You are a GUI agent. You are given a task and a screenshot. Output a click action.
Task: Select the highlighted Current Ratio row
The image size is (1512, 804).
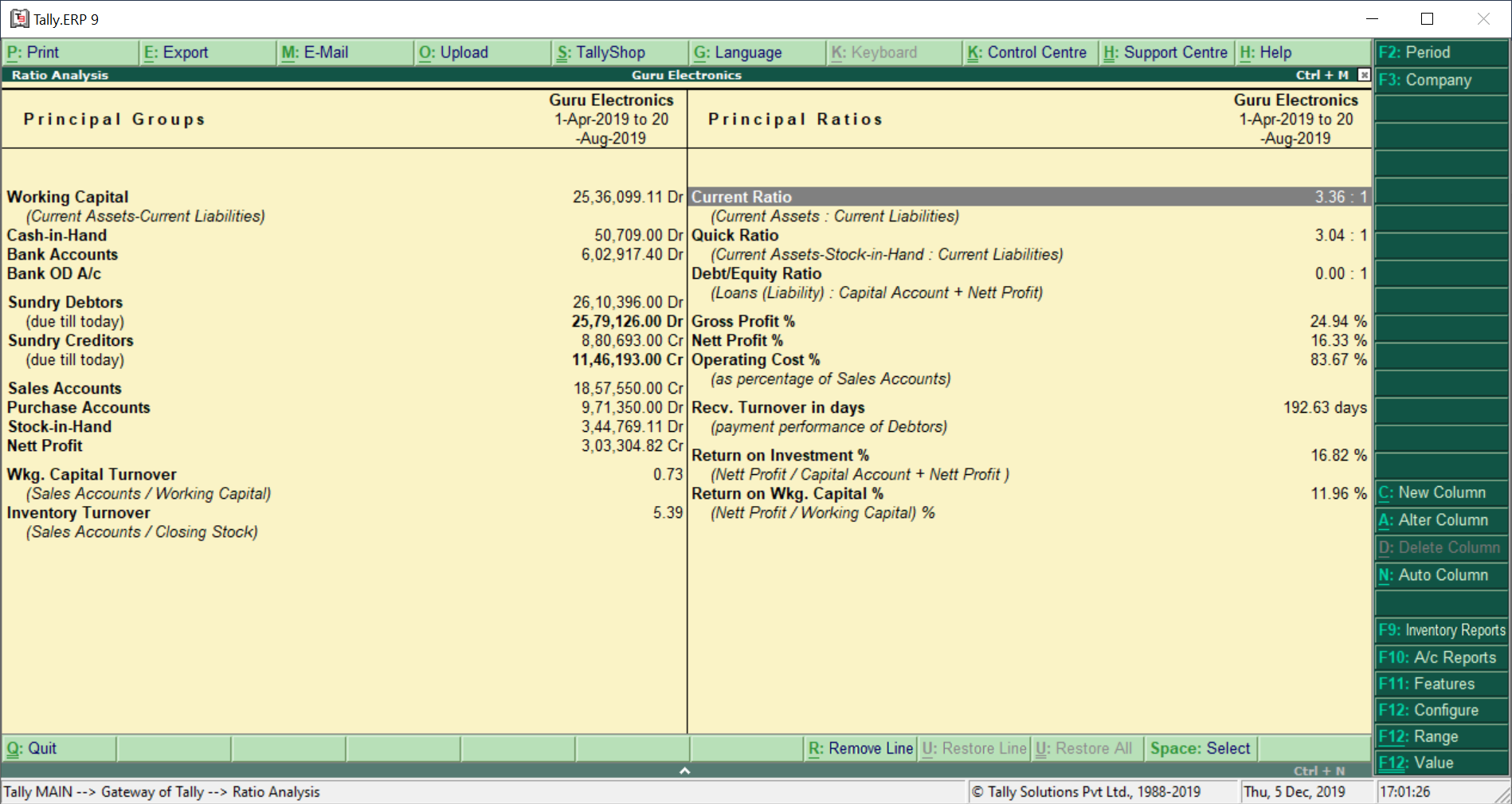pos(1029,197)
